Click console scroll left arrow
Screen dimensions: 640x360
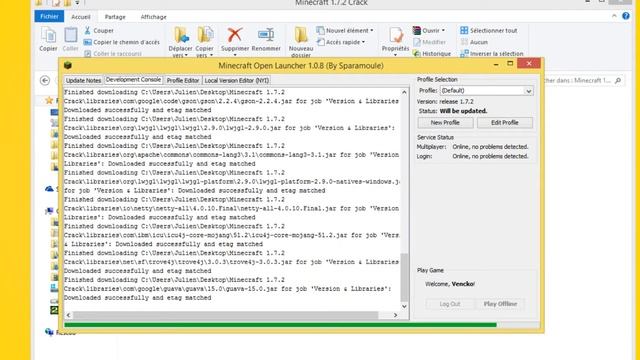pyautogui.click(x=68, y=315)
